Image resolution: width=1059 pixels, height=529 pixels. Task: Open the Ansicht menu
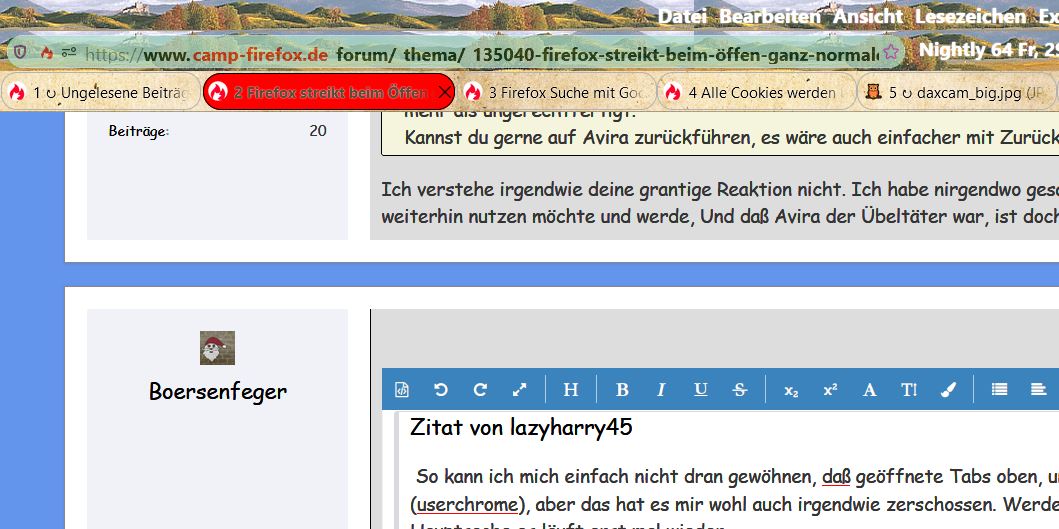pyautogui.click(x=867, y=16)
